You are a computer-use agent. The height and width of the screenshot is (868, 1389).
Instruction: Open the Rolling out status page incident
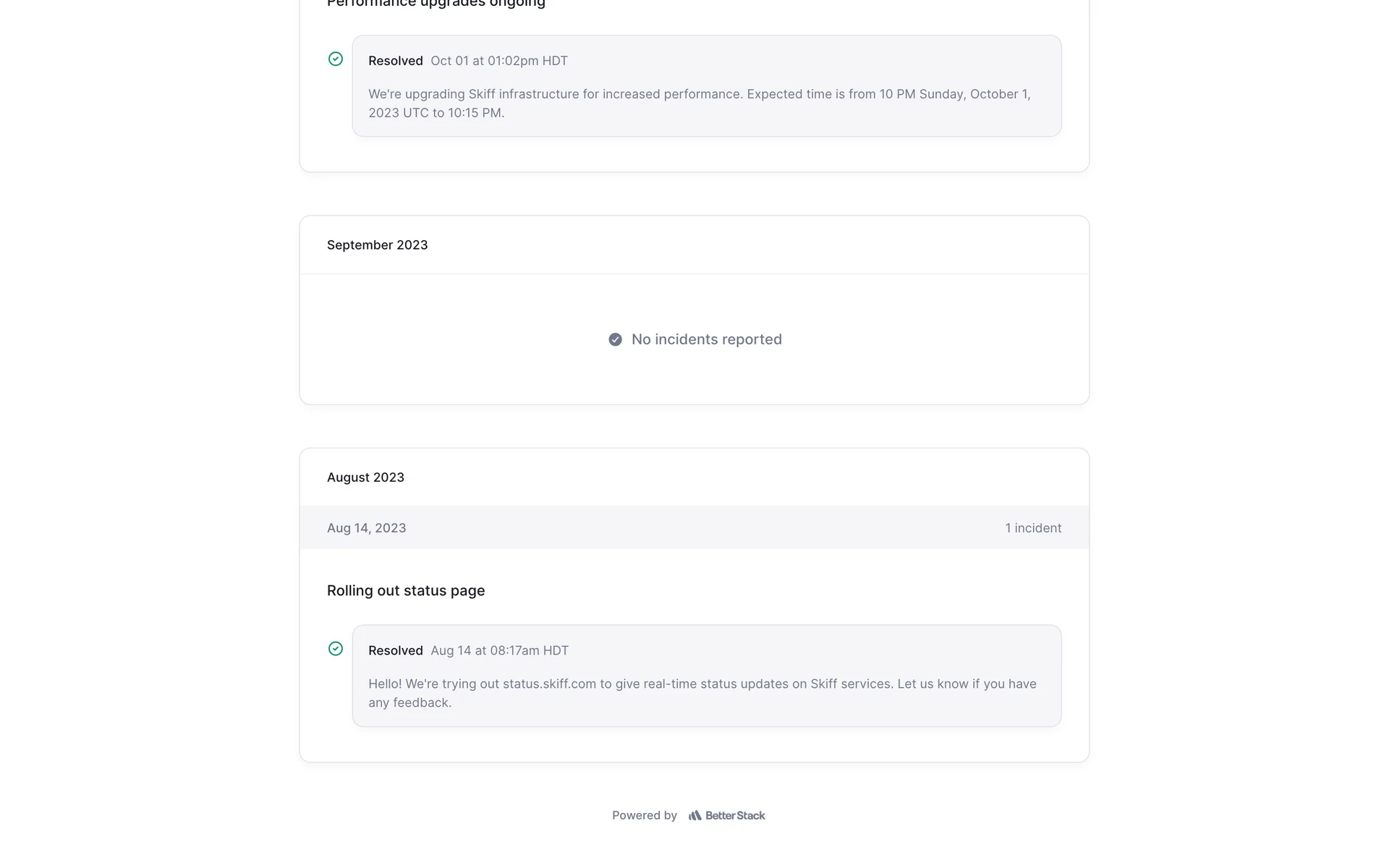click(406, 591)
